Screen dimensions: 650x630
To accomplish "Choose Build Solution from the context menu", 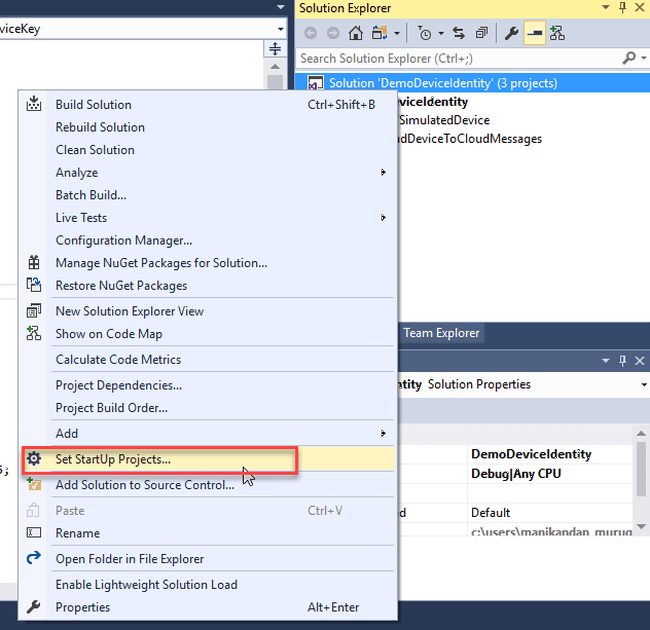I will pyautogui.click(x=209, y=104).
